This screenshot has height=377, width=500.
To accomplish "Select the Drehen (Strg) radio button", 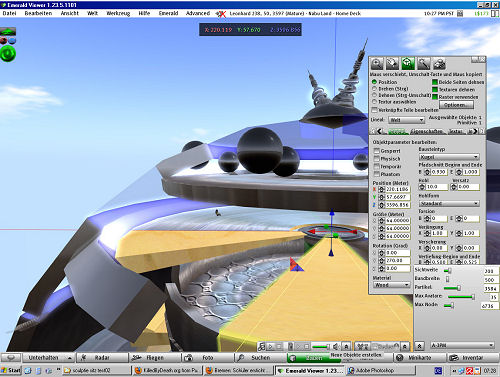I will tap(374, 89).
